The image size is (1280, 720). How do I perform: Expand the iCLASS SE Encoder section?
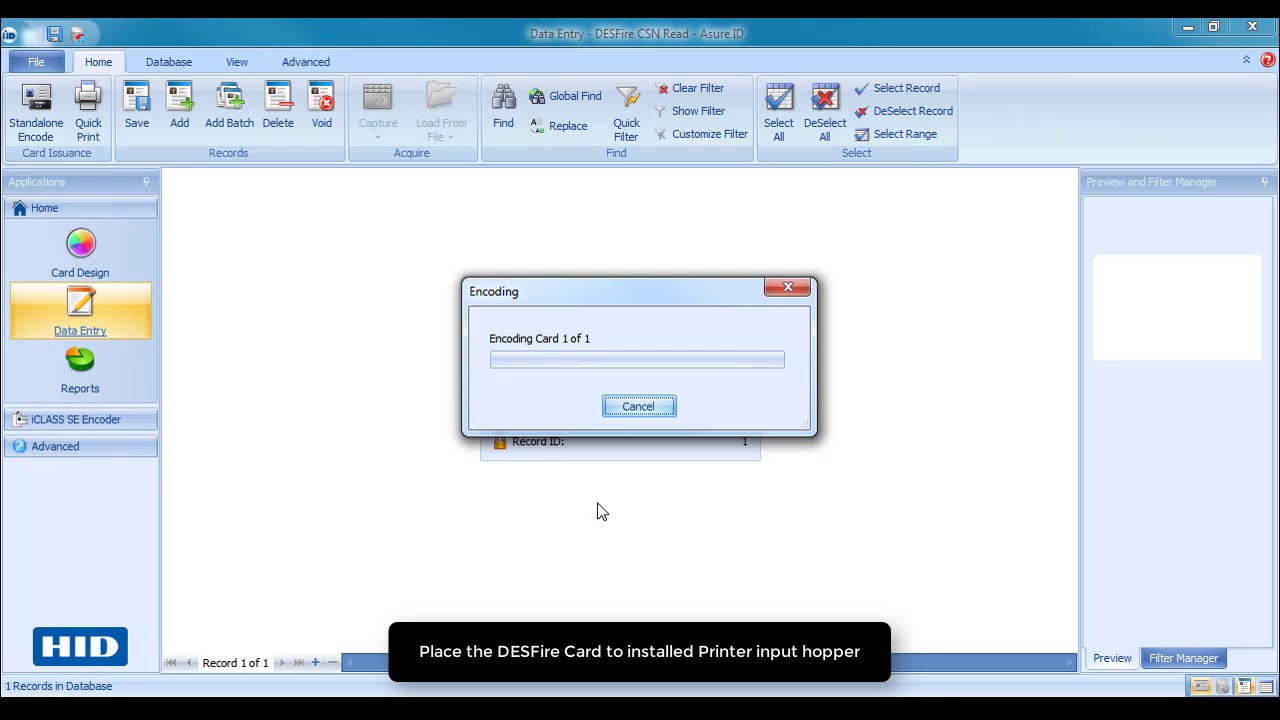80,420
